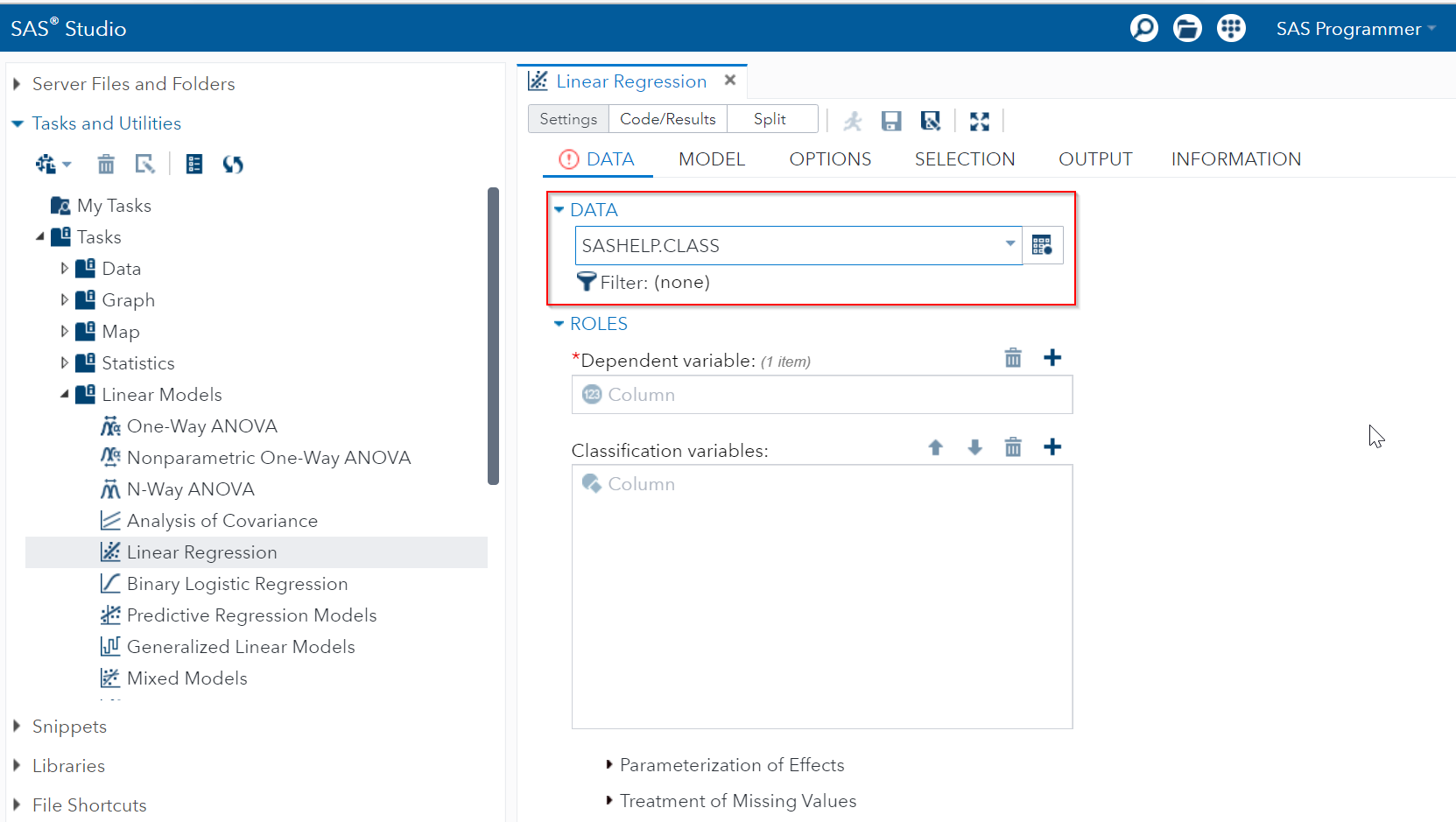This screenshot has height=822, width=1456.
Task: Select Binary Logistic Regression task
Action: [236, 584]
